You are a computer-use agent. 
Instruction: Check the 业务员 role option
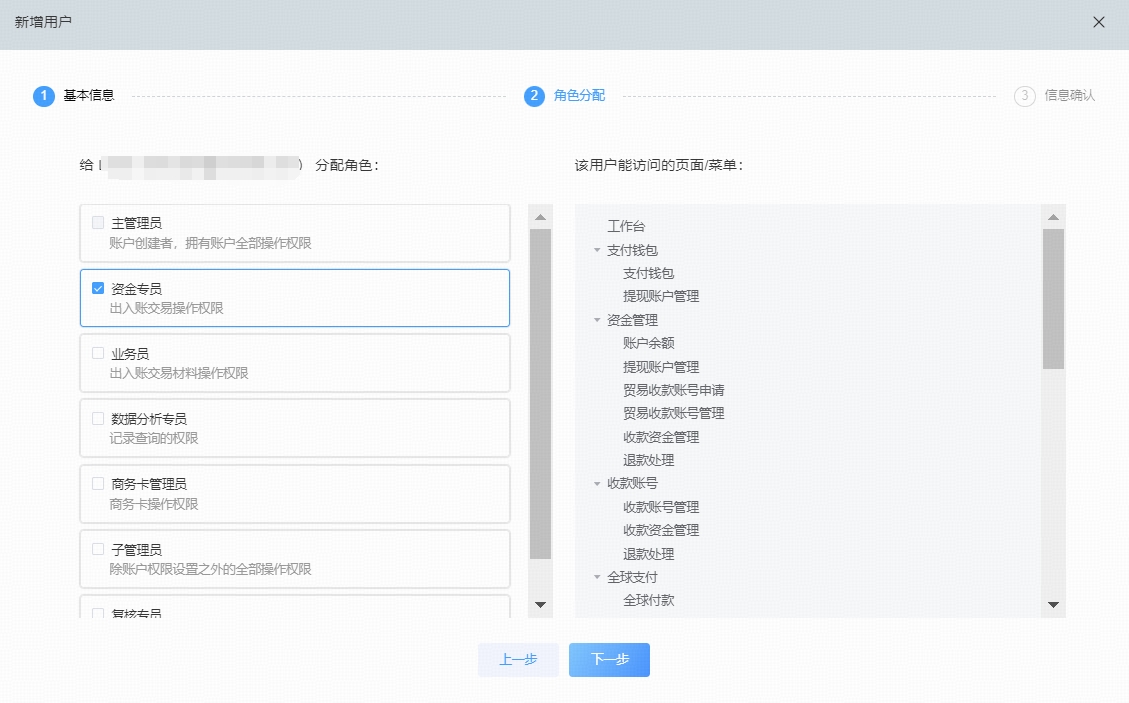coord(97,354)
